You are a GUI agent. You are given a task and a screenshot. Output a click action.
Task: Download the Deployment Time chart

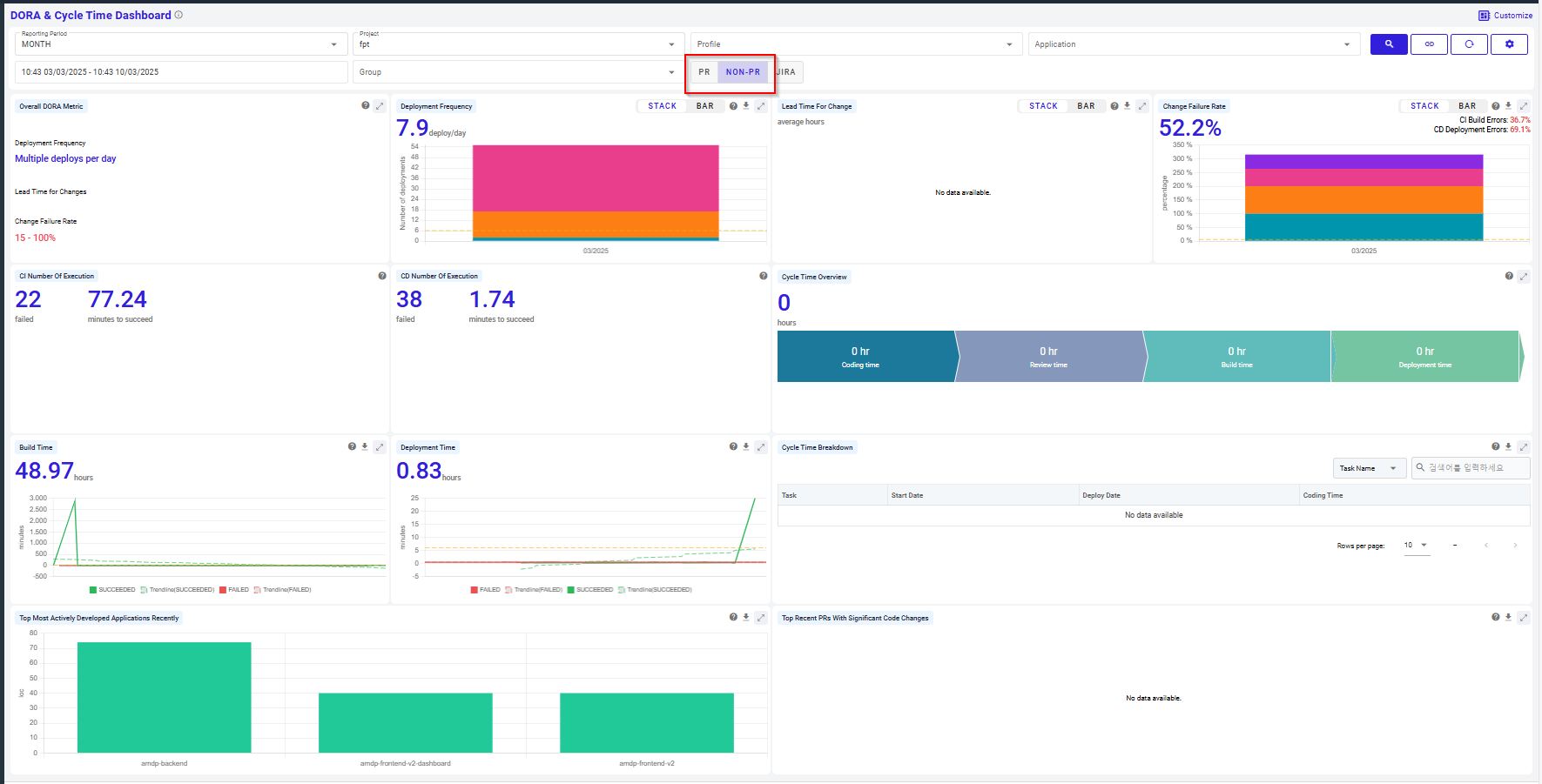746,446
